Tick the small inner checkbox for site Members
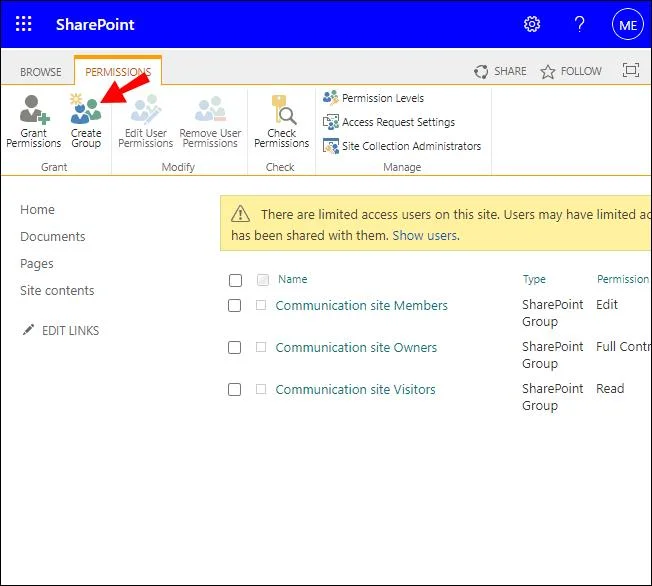This screenshot has height=586, width=652. pyautogui.click(x=261, y=305)
